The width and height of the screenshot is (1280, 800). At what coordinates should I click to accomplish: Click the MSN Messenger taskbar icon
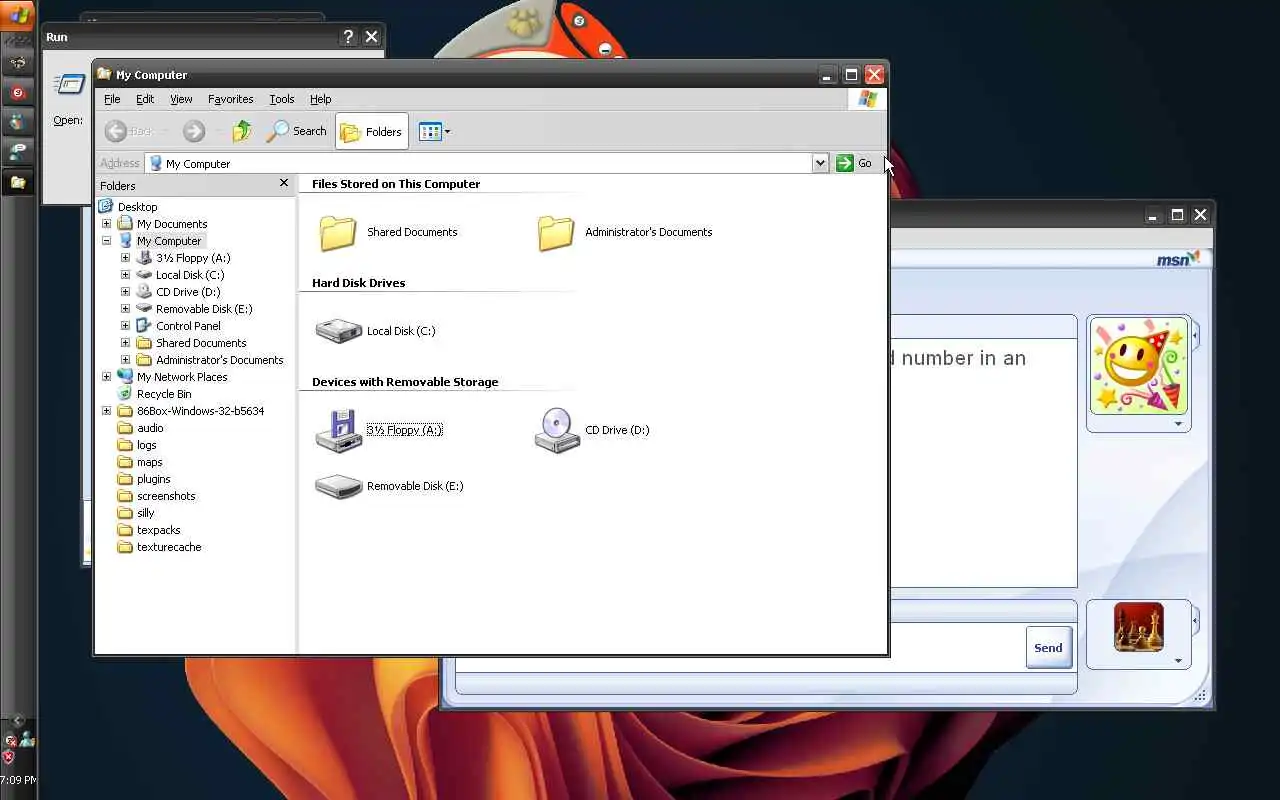[18, 122]
